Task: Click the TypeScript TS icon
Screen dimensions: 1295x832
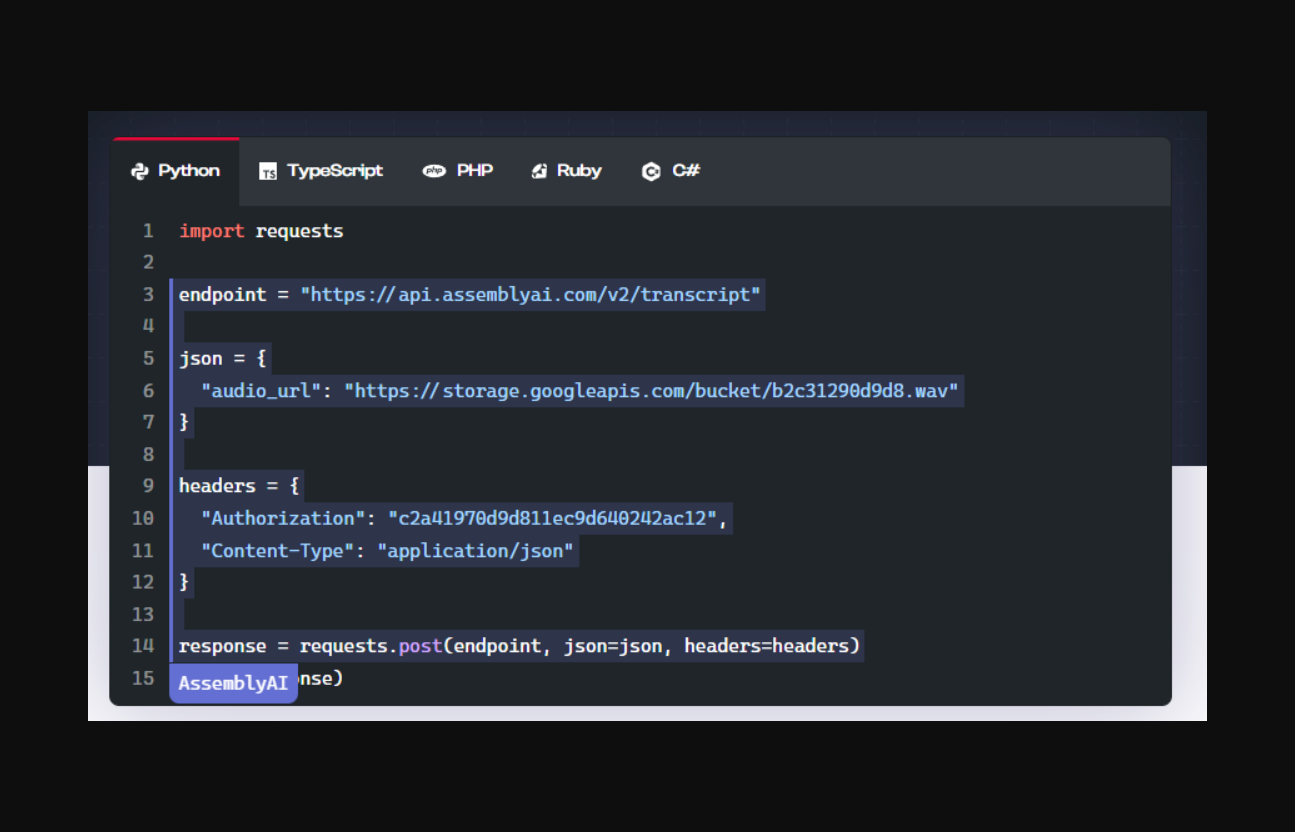Action: click(x=268, y=172)
